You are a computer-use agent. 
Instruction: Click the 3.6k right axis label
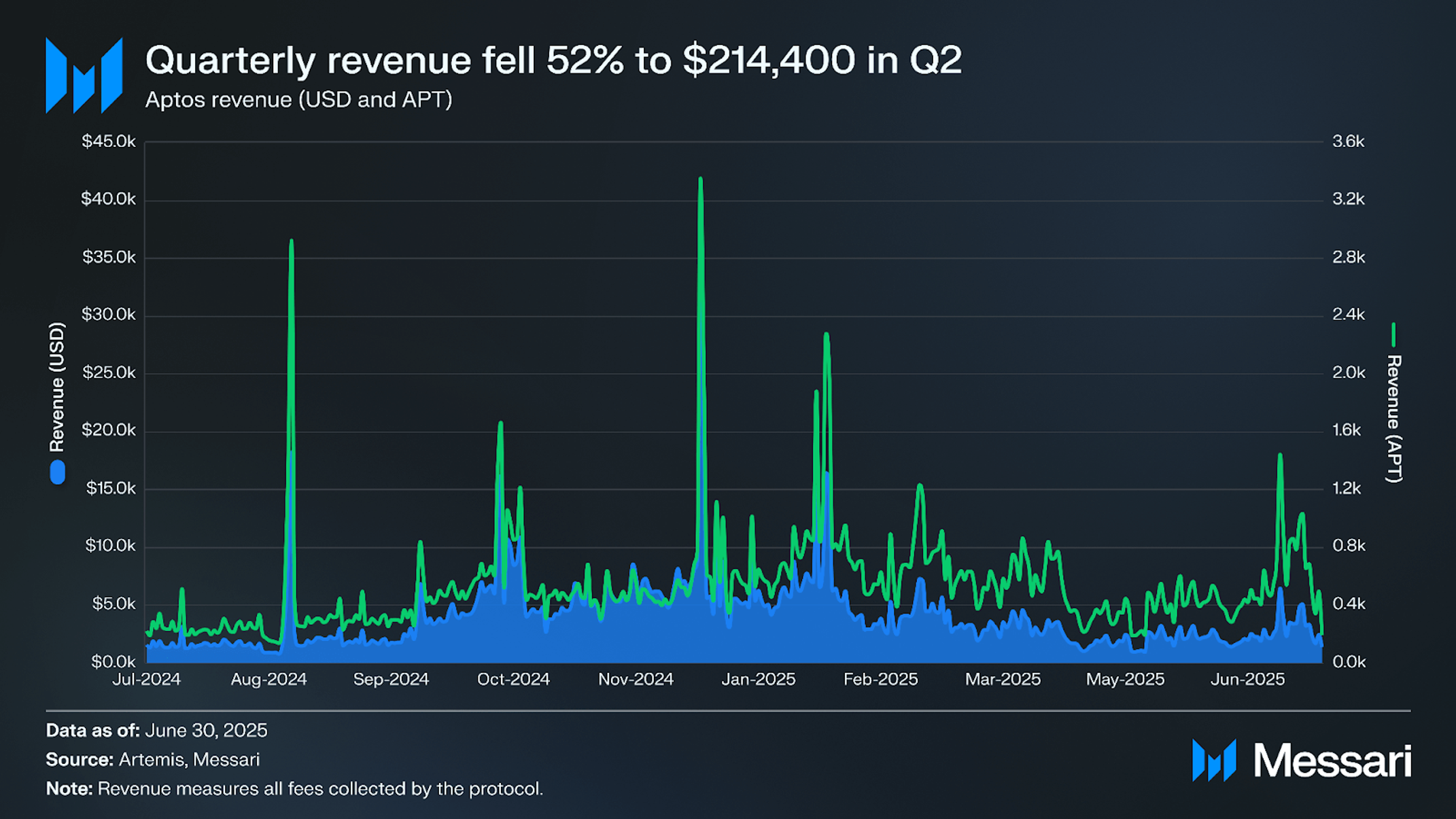[x=1349, y=141]
